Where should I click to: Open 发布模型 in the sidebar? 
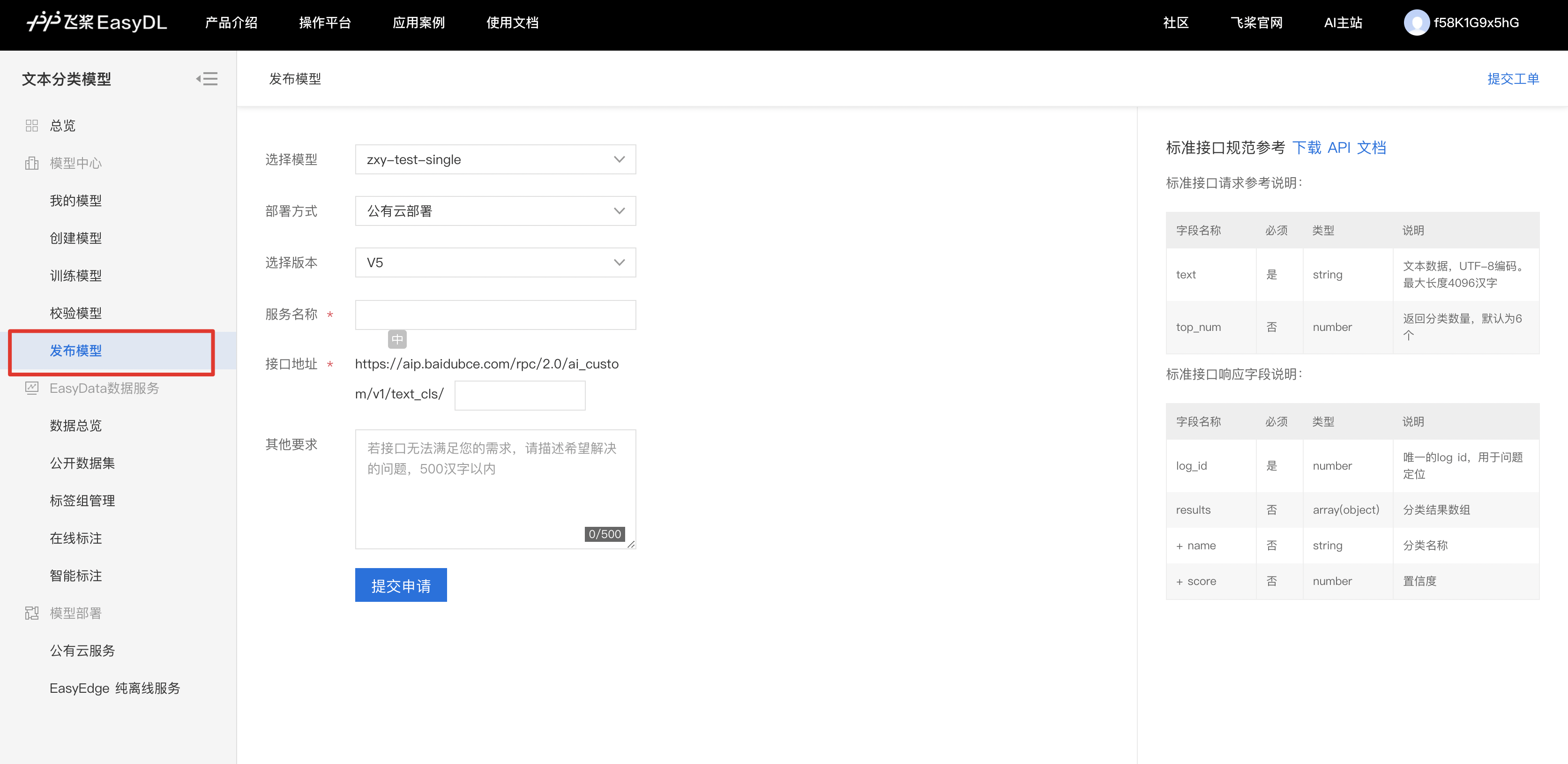(75, 351)
